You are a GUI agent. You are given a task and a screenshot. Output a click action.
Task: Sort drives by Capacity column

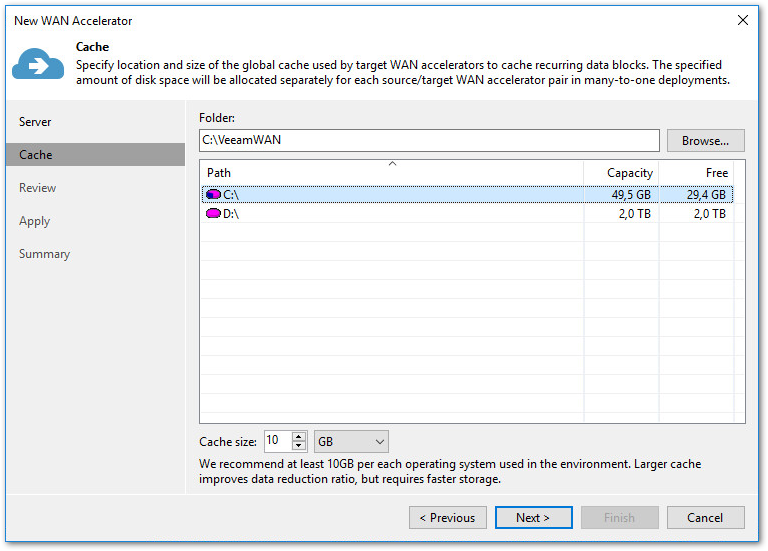(621, 173)
